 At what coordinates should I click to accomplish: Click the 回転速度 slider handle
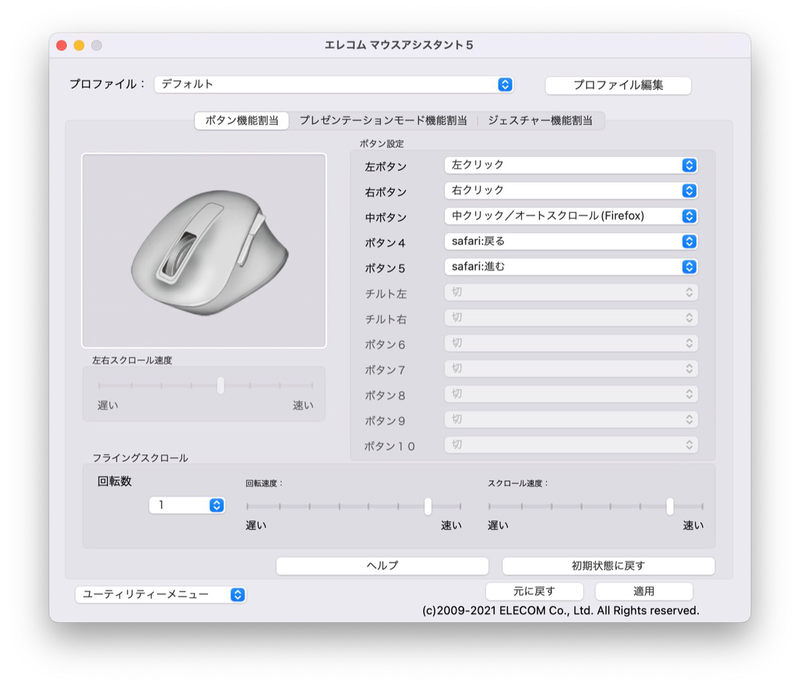click(x=427, y=505)
